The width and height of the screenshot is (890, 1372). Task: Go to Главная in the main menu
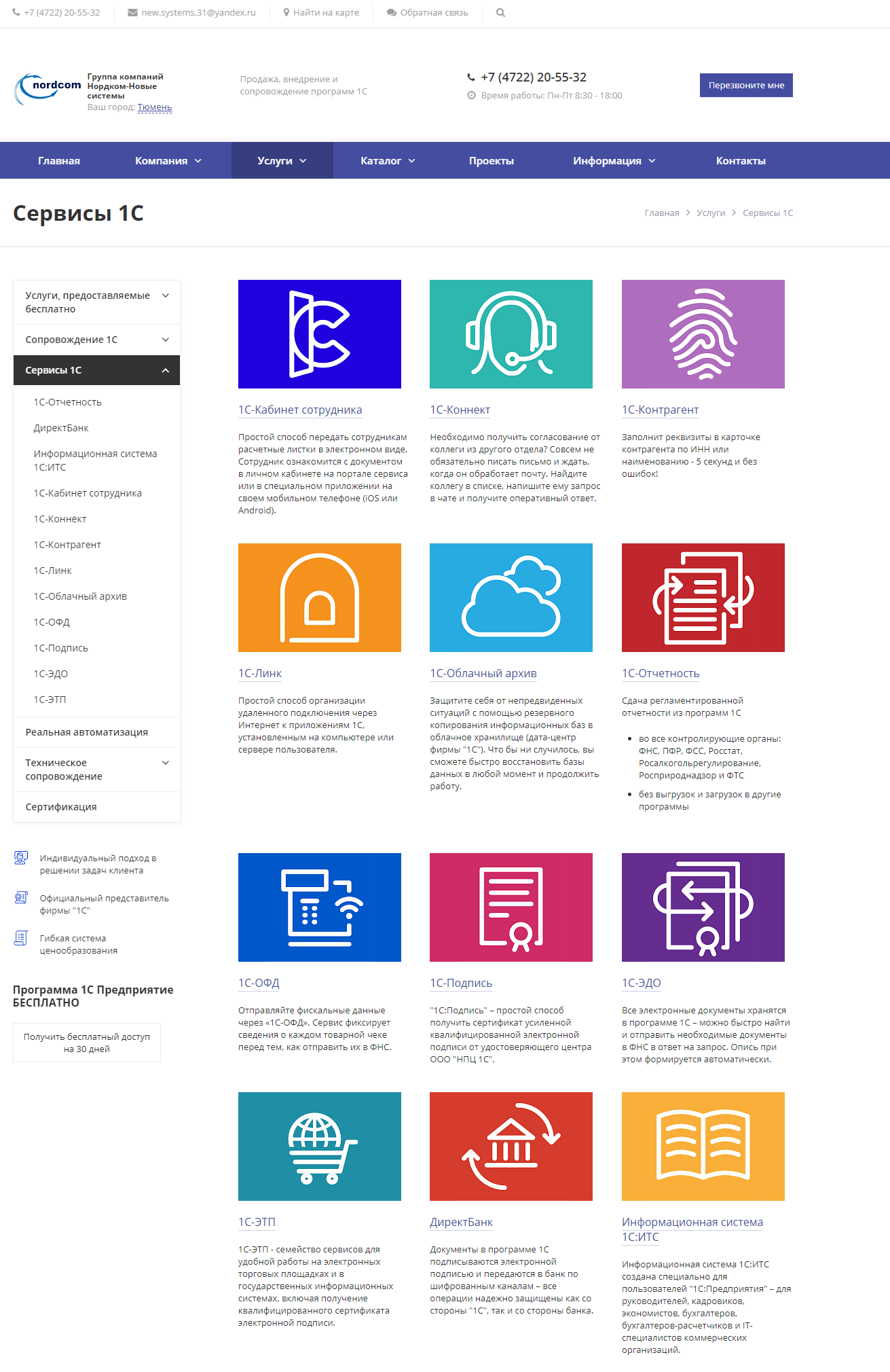(x=59, y=161)
